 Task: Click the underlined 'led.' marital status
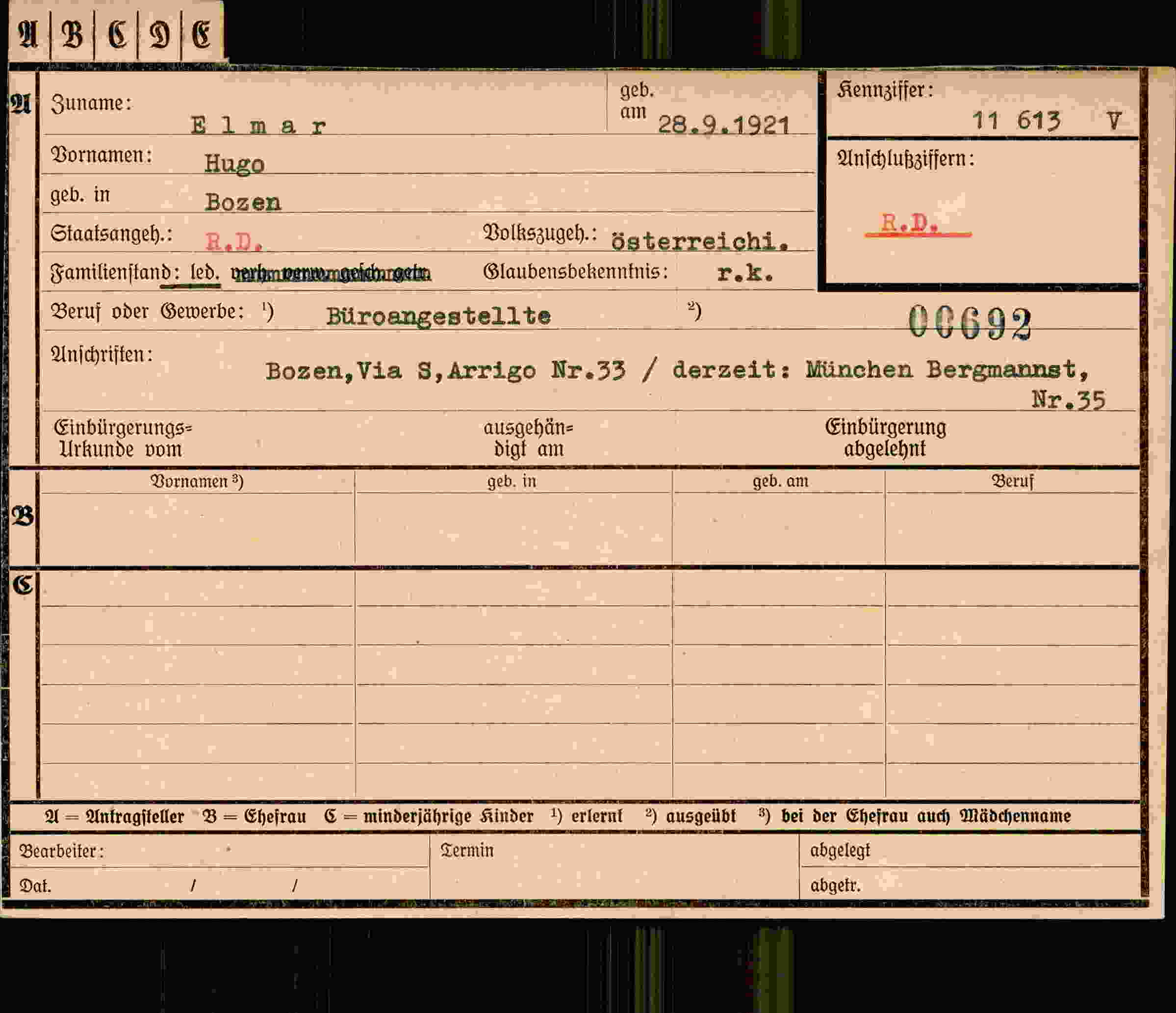(205, 273)
